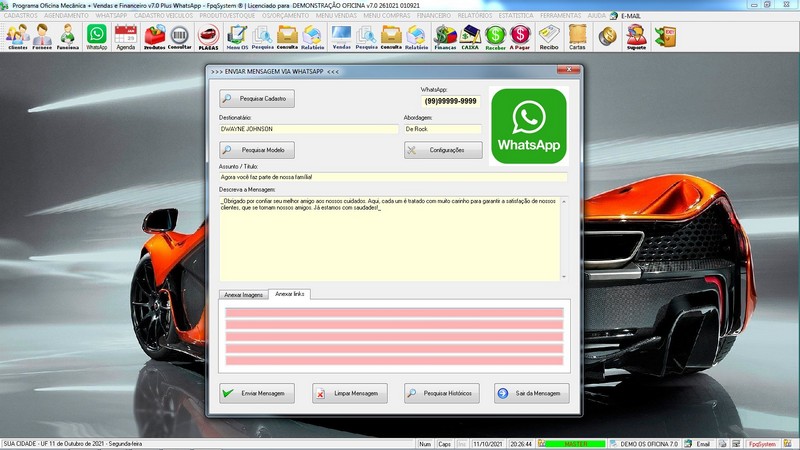
Task: Open the FERRAMENTAS menu
Action: point(560,16)
